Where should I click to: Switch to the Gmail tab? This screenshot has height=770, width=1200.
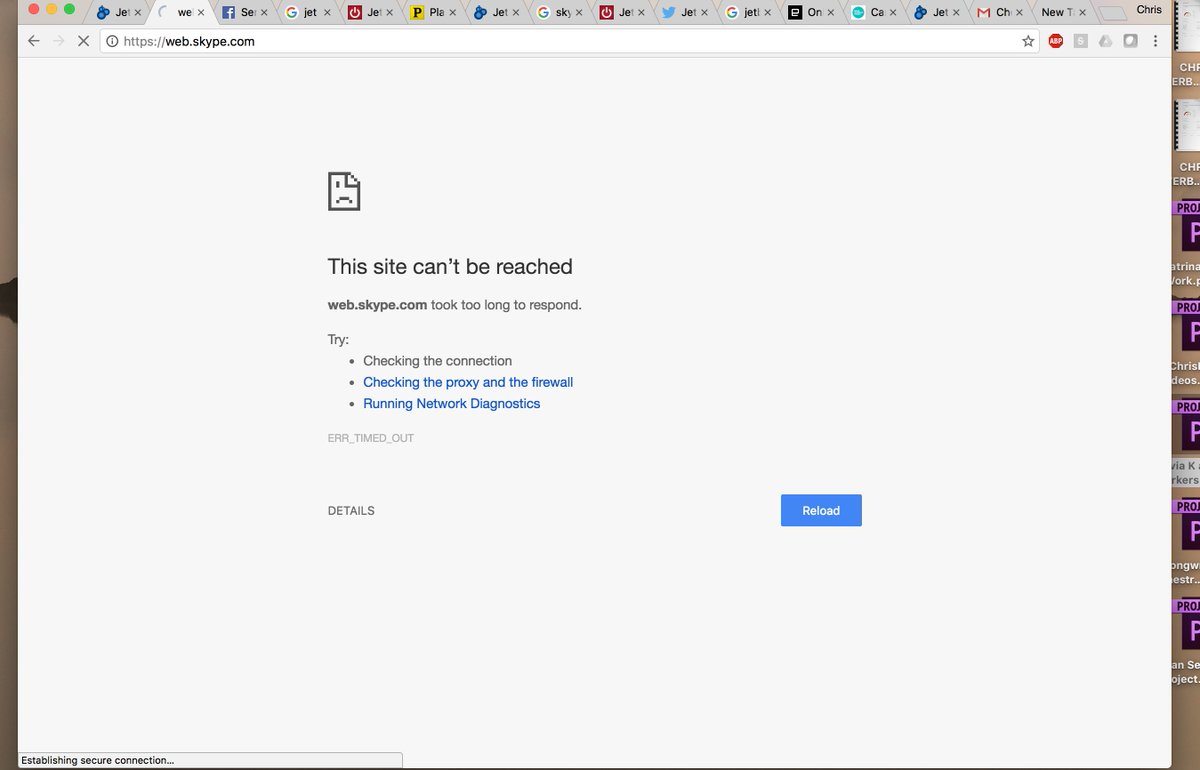pos(1001,13)
